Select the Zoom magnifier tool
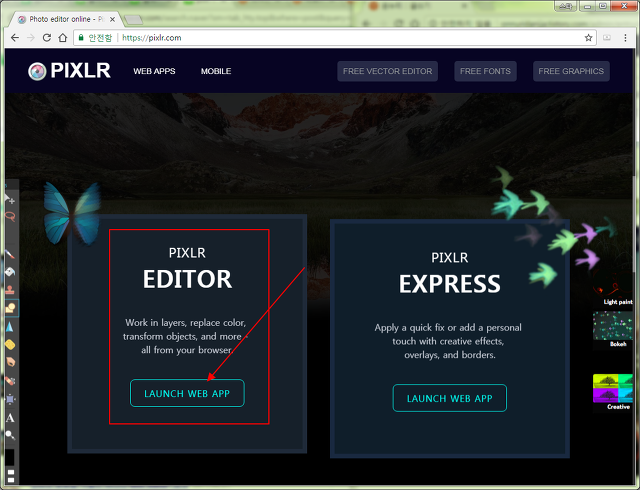 [10, 435]
